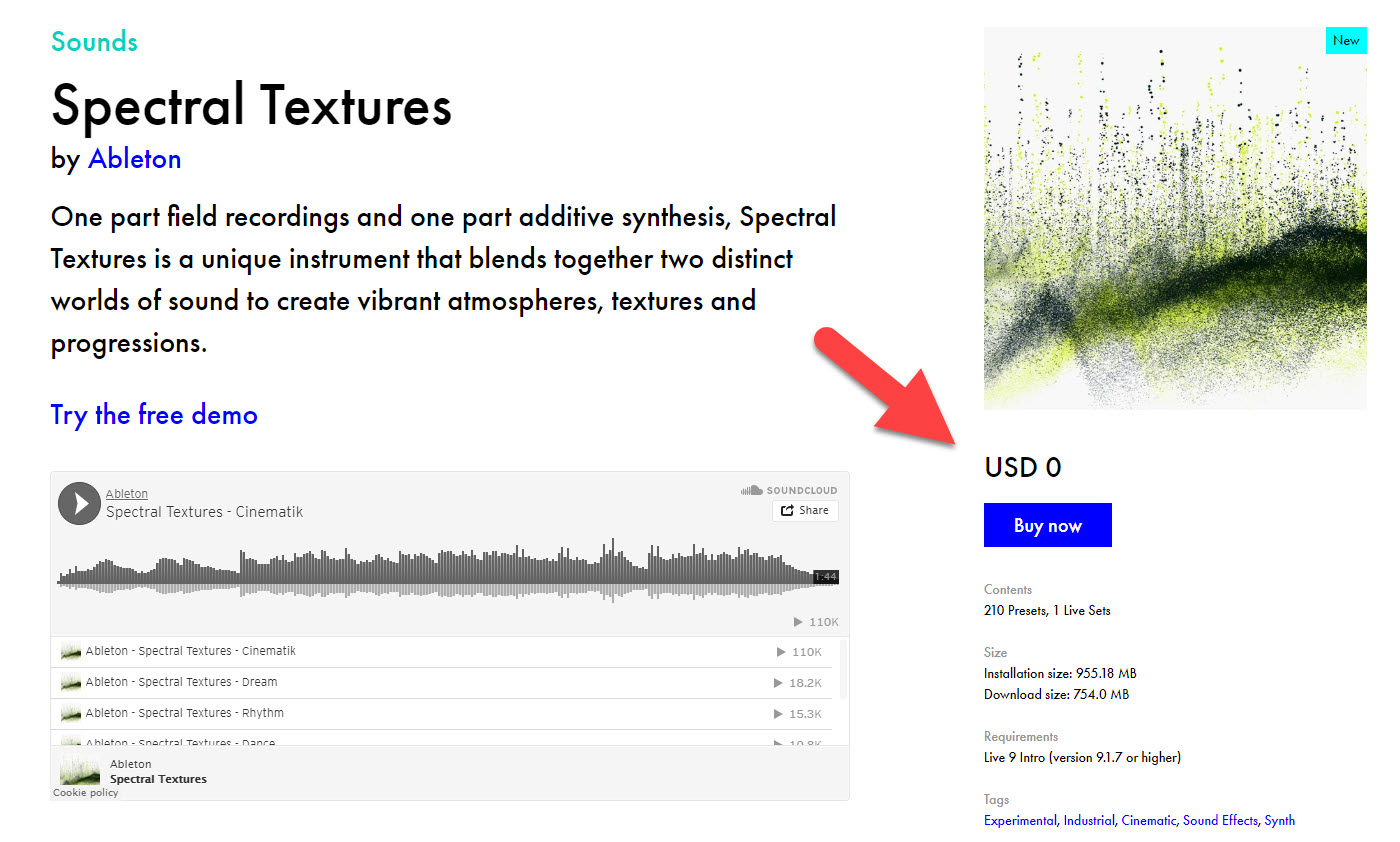
Task: Click the Ableton artist name in the player
Action: point(127,492)
